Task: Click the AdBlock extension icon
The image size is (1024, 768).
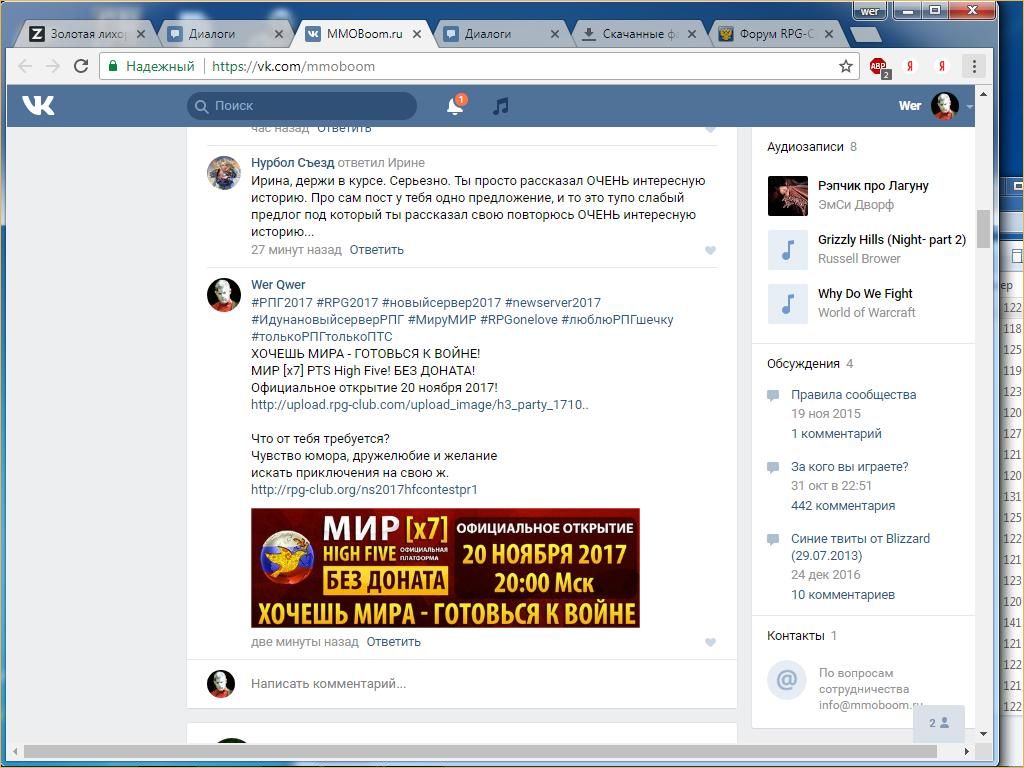Action: point(878,67)
